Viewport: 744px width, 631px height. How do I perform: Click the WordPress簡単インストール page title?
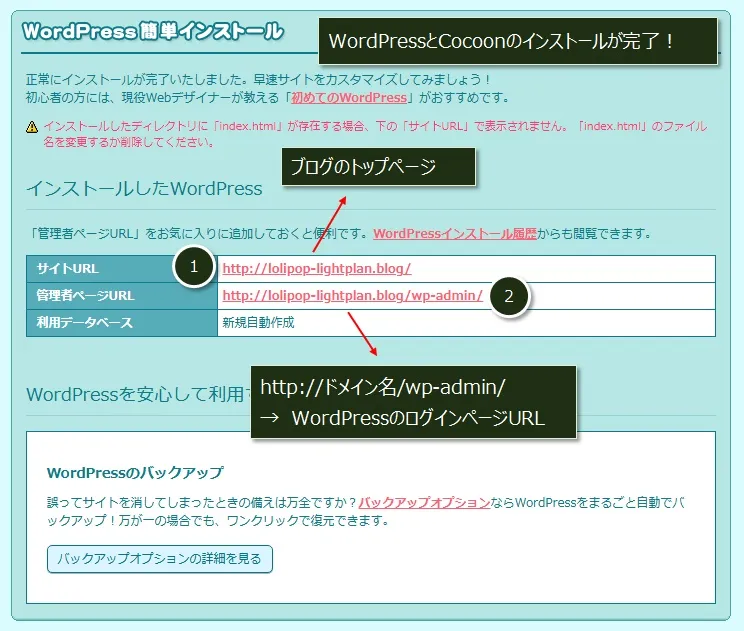152,31
